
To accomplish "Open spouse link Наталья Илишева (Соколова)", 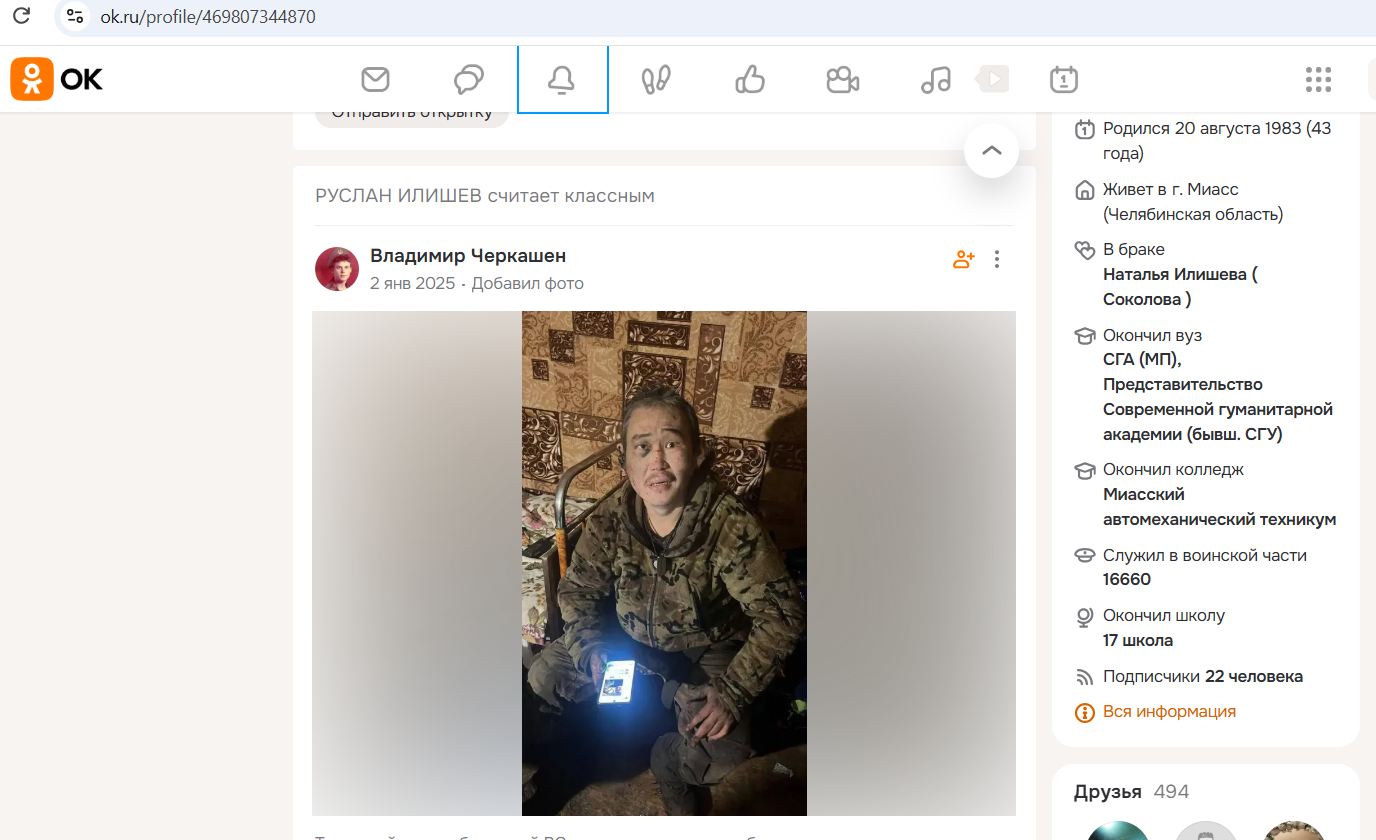I will pyautogui.click(x=1180, y=286).
